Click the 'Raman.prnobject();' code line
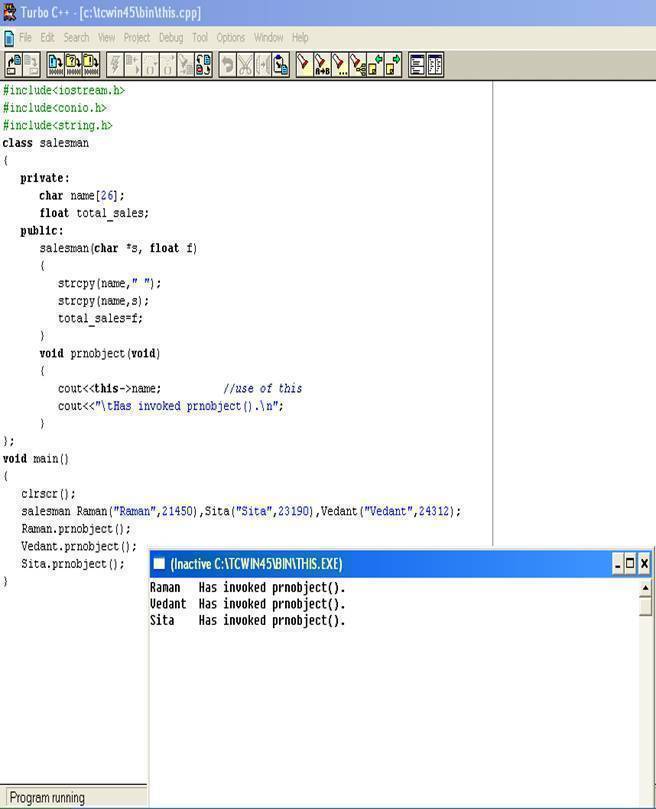This screenshot has height=809, width=656. [x=76, y=529]
